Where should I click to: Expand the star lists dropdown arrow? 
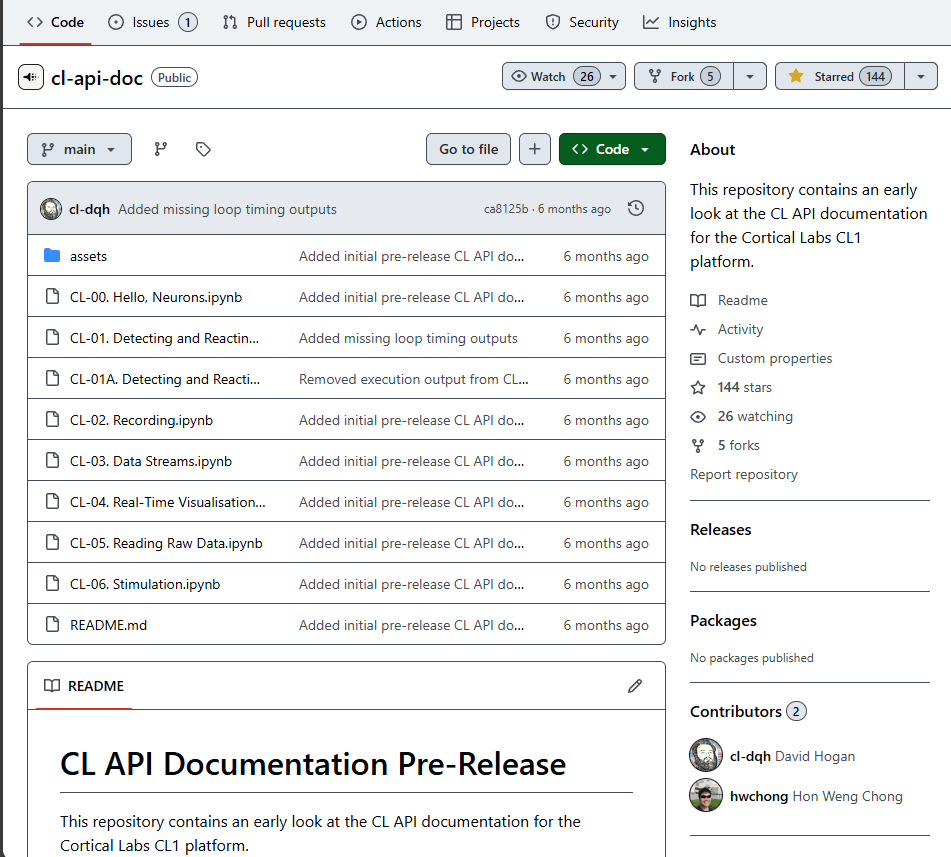tap(921, 76)
